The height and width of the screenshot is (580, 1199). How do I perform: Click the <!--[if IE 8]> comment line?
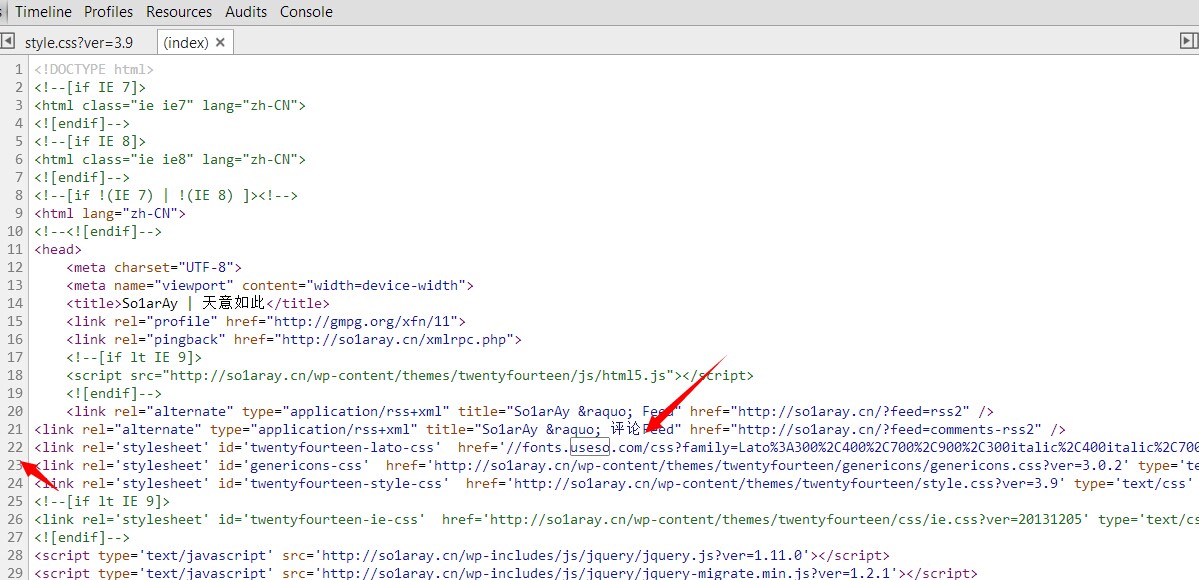click(90, 142)
